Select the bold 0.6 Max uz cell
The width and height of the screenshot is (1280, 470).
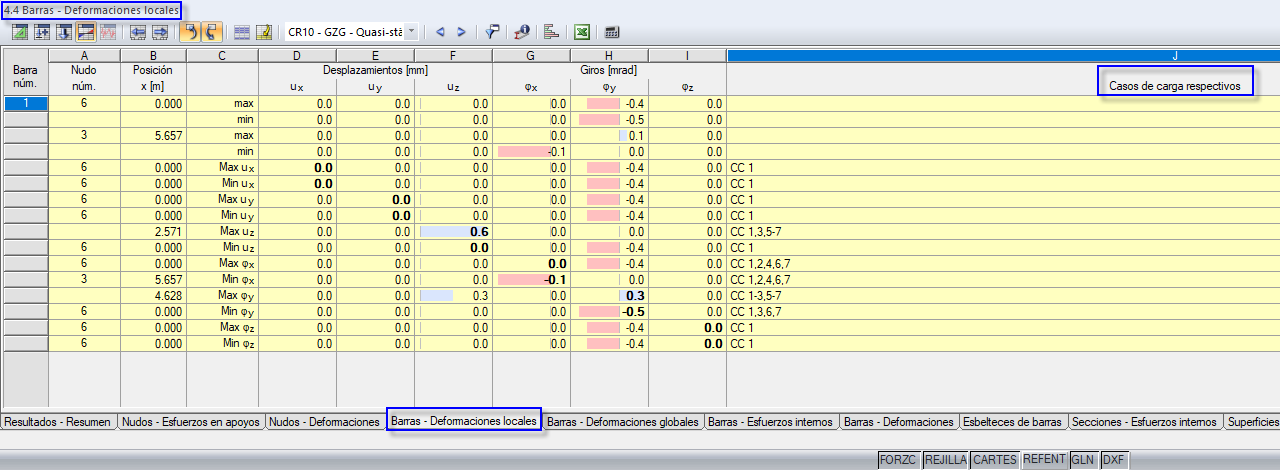453,231
